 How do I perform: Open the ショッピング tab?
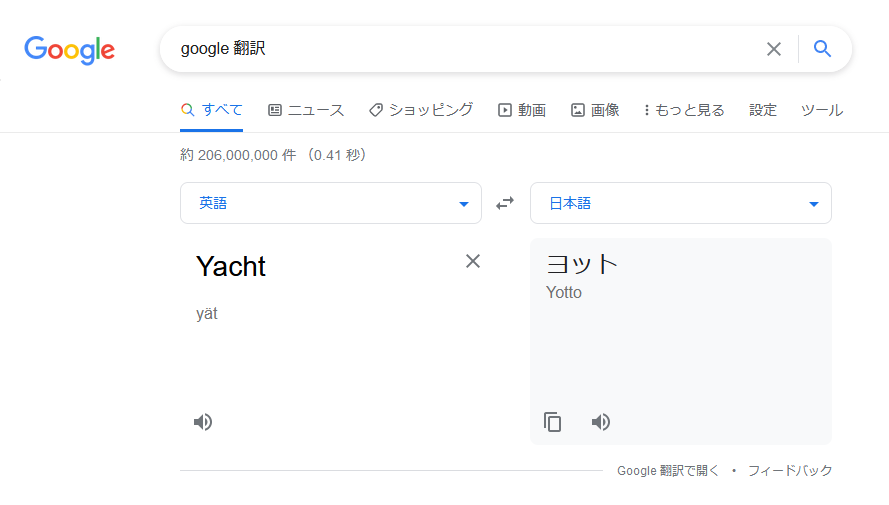coord(421,110)
